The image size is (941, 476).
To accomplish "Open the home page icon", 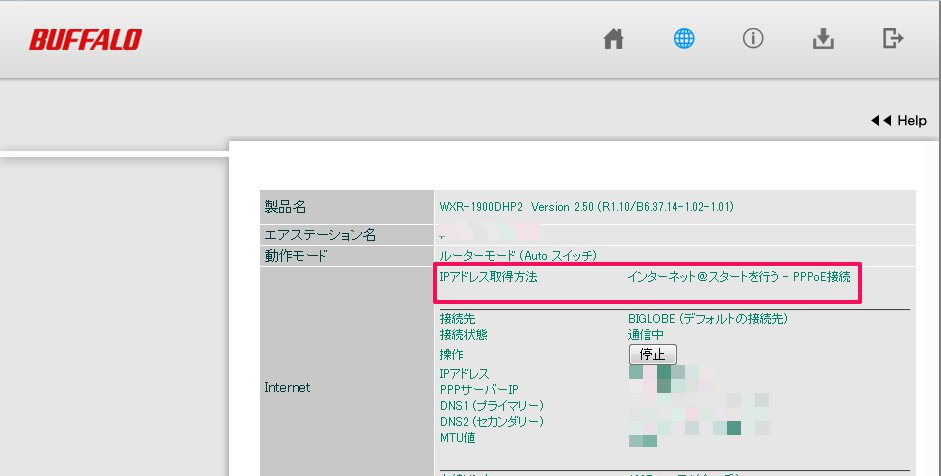I will 613,39.
